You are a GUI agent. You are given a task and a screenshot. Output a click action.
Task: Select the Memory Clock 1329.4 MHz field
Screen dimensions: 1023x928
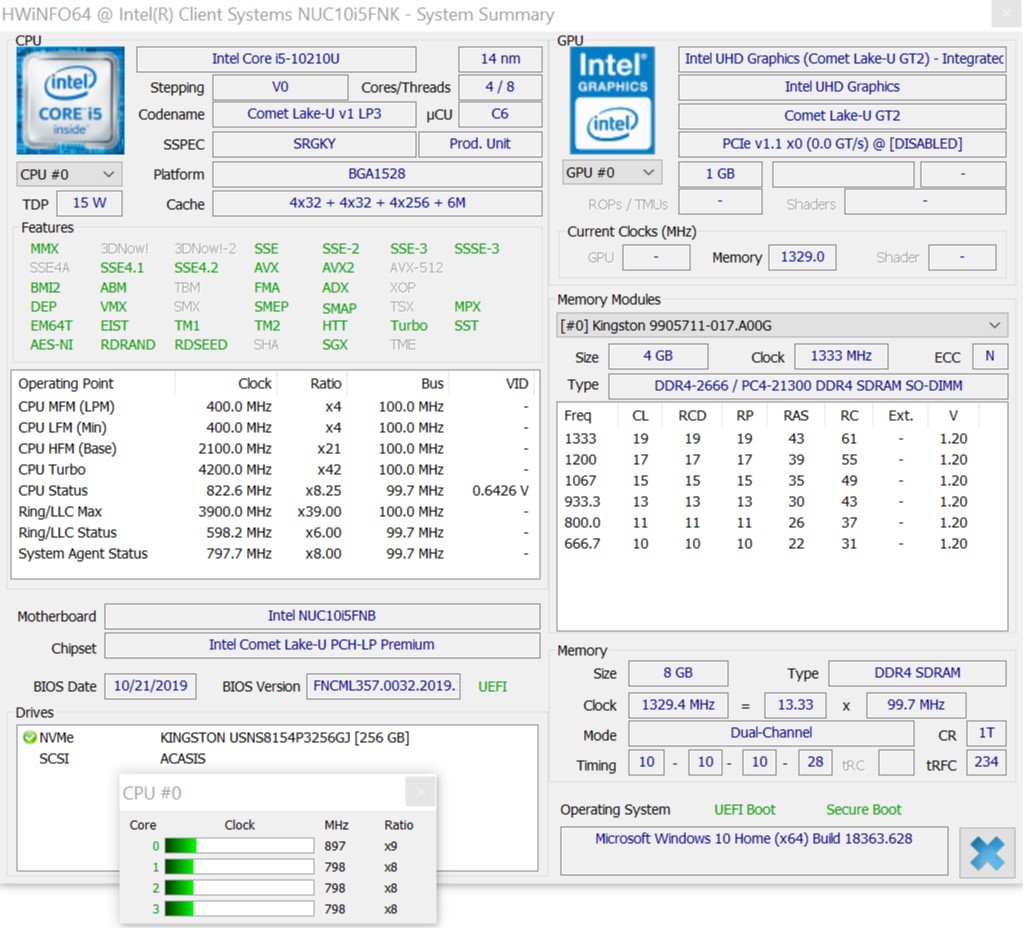pos(679,705)
